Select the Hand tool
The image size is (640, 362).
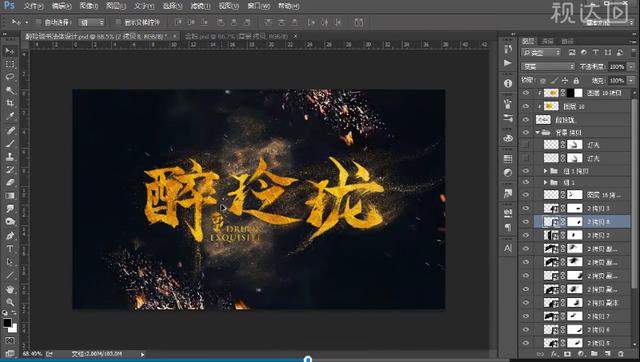tap(10, 289)
